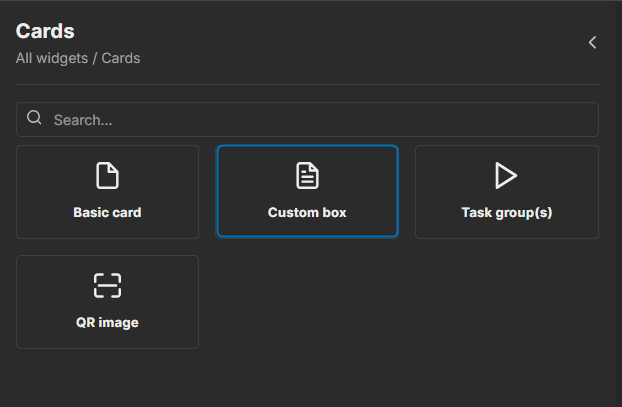Click the Task group(s) play icon
This screenshot has width=622, height=407.
tap(506, 176)
